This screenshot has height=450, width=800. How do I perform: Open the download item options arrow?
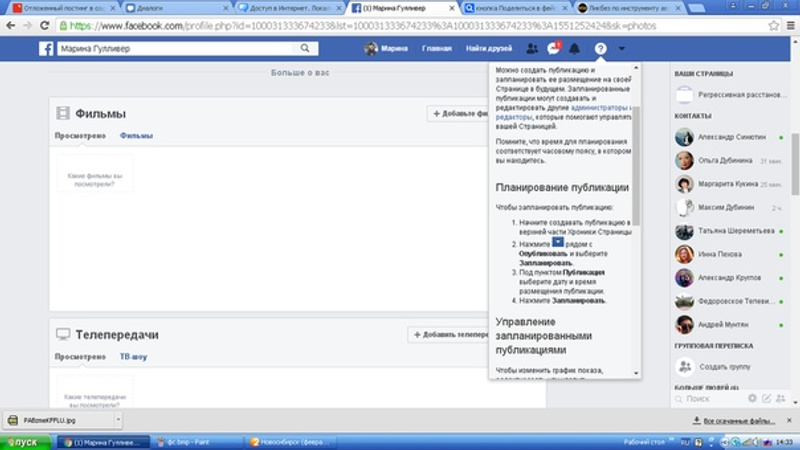pos(118,420)
